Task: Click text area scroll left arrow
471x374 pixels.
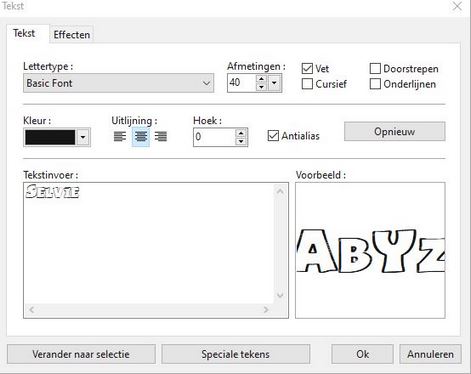Action: (x=32, y=310)
